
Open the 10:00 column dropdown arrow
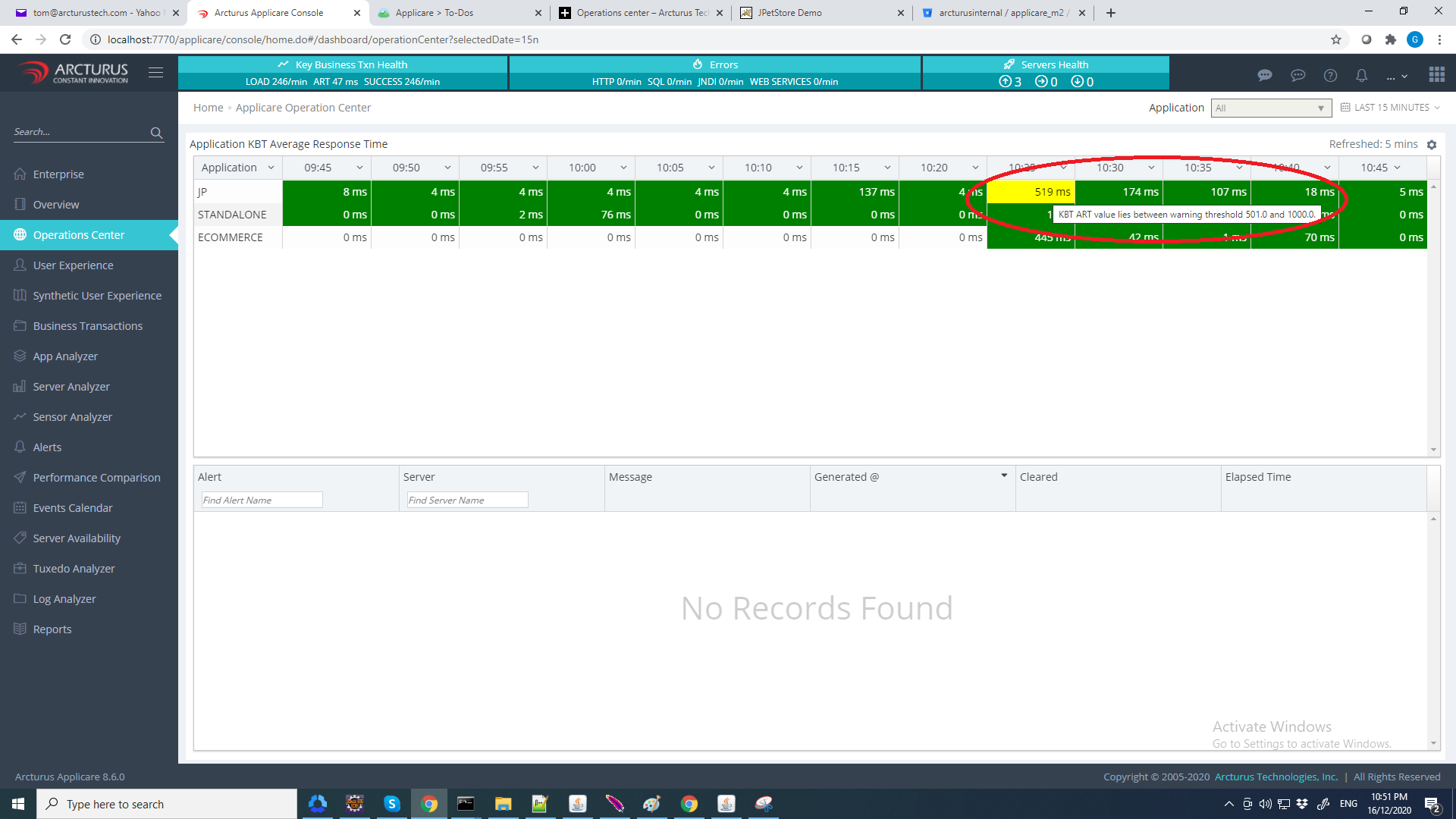[x=623, y=168]
